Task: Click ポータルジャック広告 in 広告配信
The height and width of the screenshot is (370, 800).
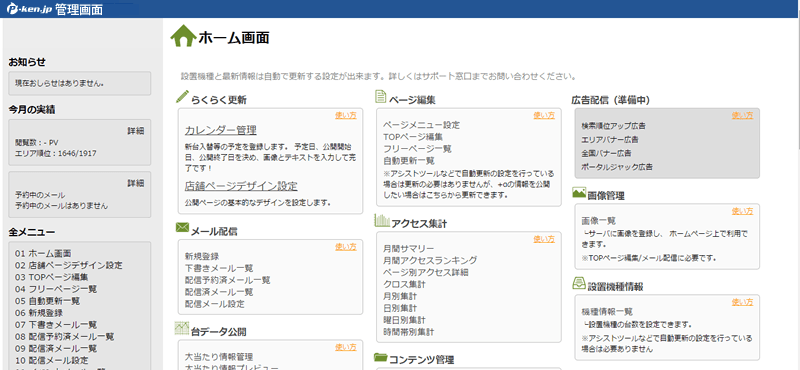Action: click(617, 167)
